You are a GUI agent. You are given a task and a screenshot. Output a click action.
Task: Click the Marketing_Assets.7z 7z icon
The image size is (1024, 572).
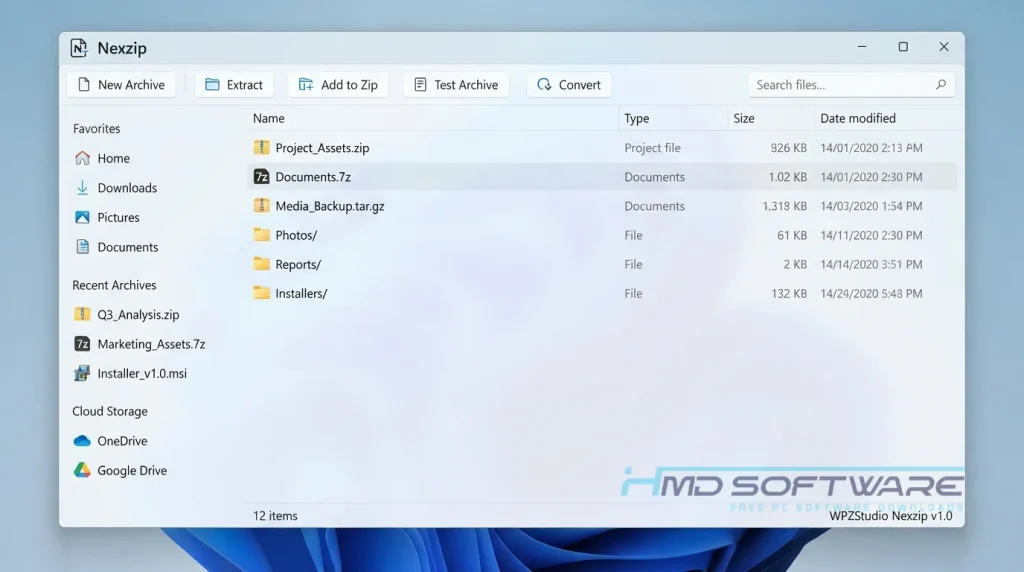(82, 344)
